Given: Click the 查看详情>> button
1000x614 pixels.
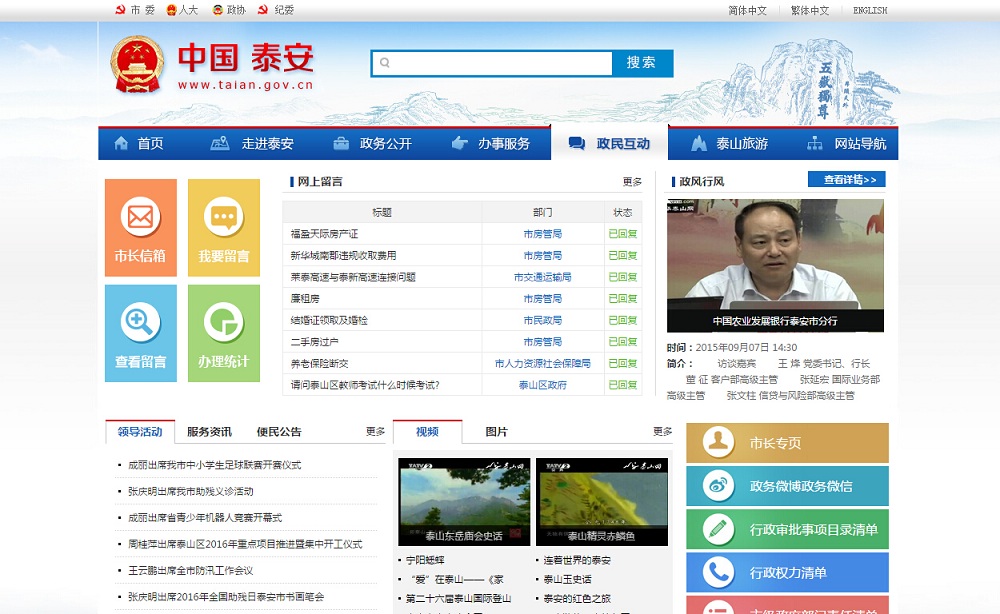Looking at the screenshot, I should [x=846, y=180].
